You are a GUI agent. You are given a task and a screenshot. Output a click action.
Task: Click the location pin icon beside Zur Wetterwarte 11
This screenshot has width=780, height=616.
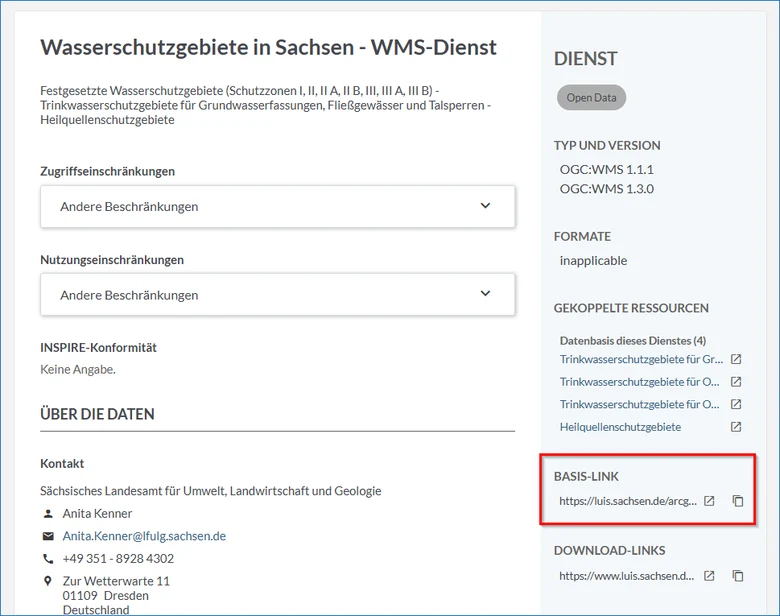click(x=48, y=581)
